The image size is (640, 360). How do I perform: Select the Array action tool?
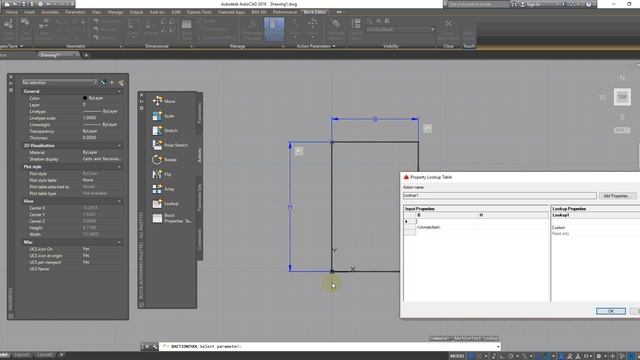[x=163, y=189]
